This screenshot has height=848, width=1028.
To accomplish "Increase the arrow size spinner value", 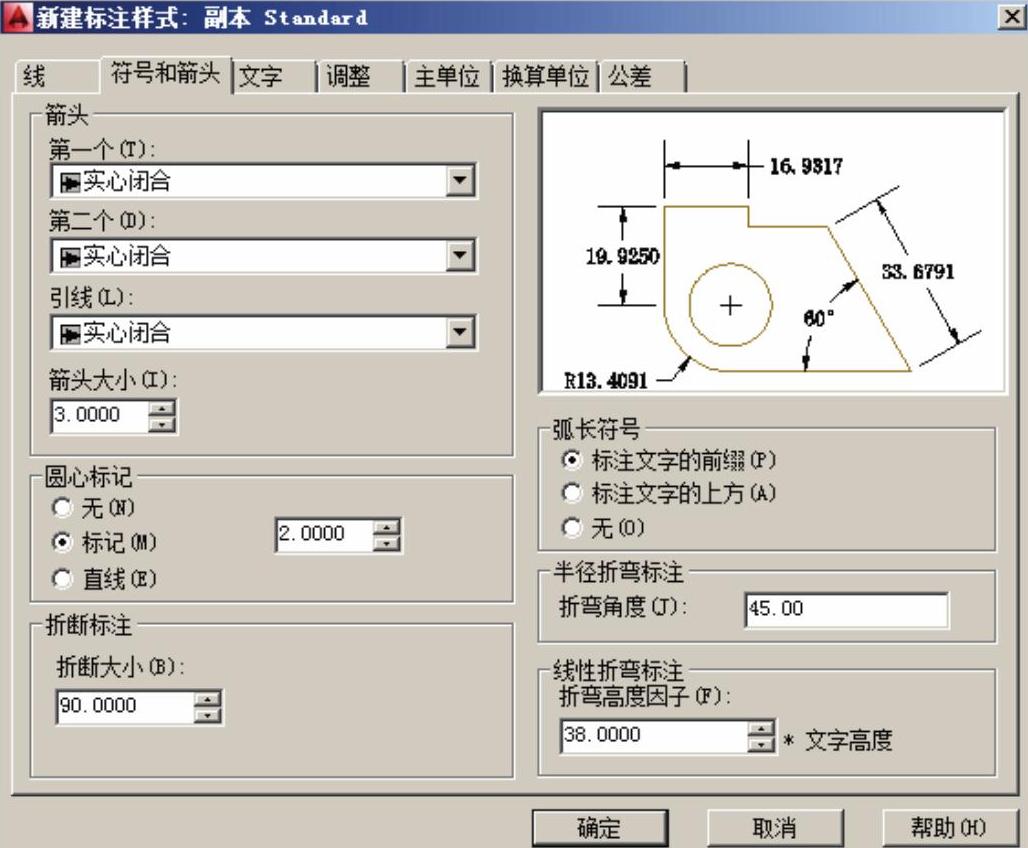I will pyautogui.click(x=161, y=408).
